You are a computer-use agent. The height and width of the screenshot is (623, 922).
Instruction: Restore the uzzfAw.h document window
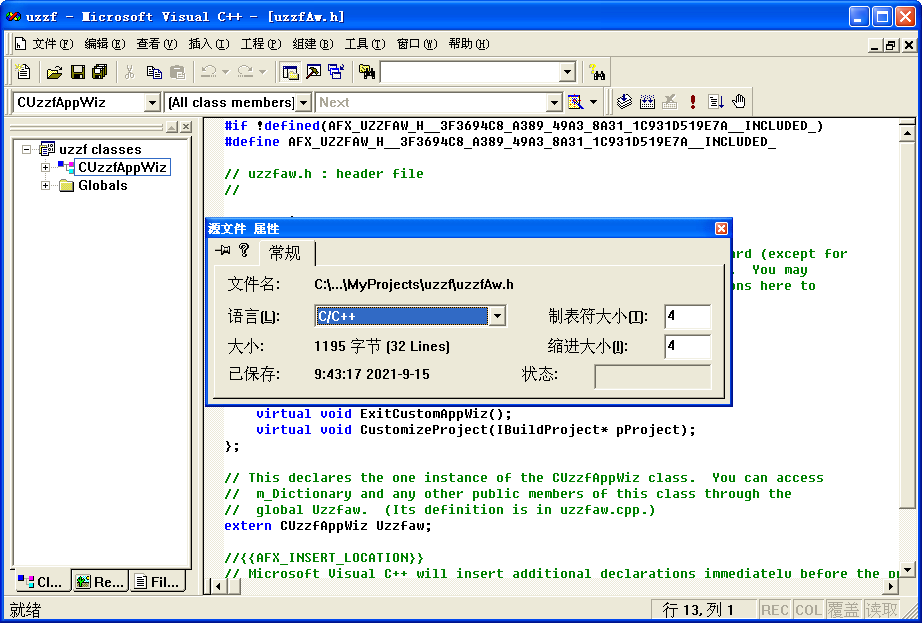(x=891, y=45)
